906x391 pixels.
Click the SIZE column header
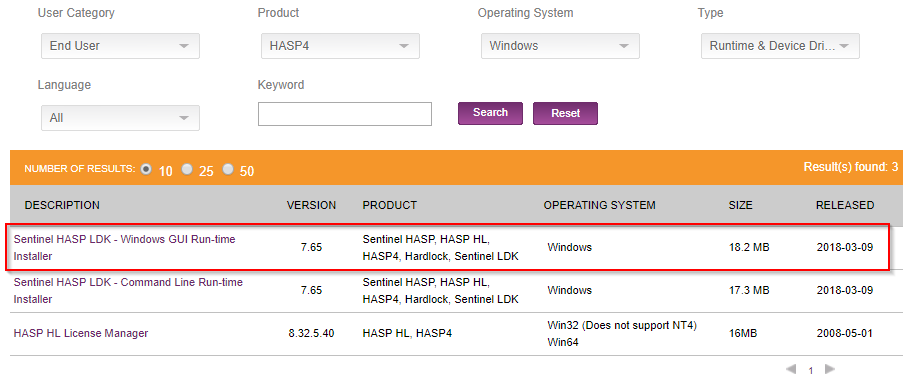click(x=741, y=205)
